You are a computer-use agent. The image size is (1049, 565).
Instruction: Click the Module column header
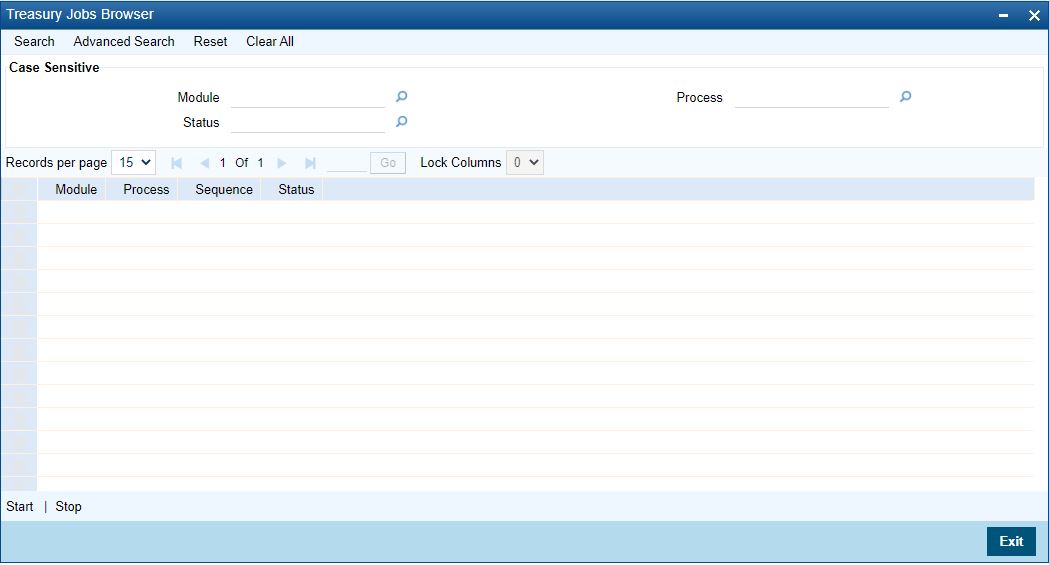coord(76,189)
